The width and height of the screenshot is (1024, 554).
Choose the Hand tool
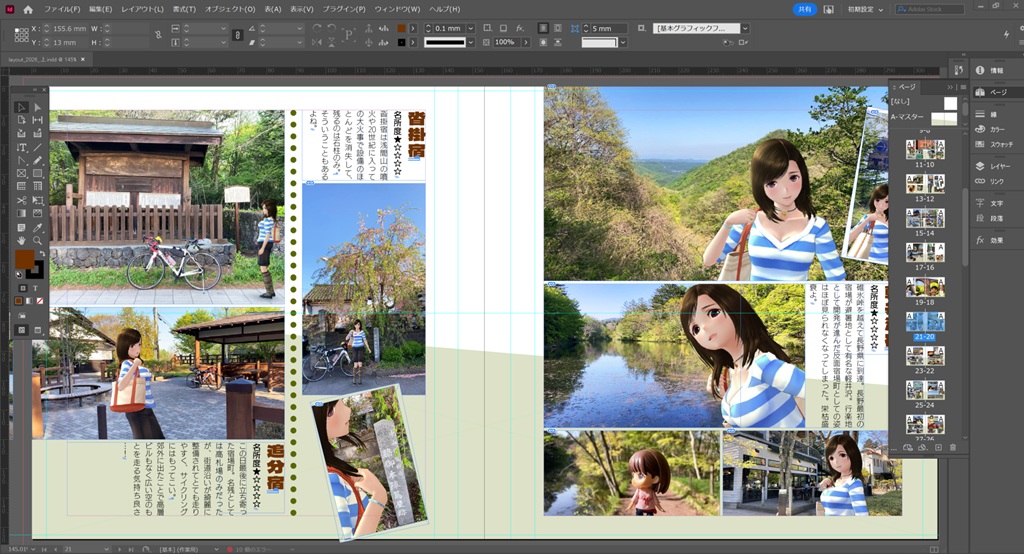22,240
